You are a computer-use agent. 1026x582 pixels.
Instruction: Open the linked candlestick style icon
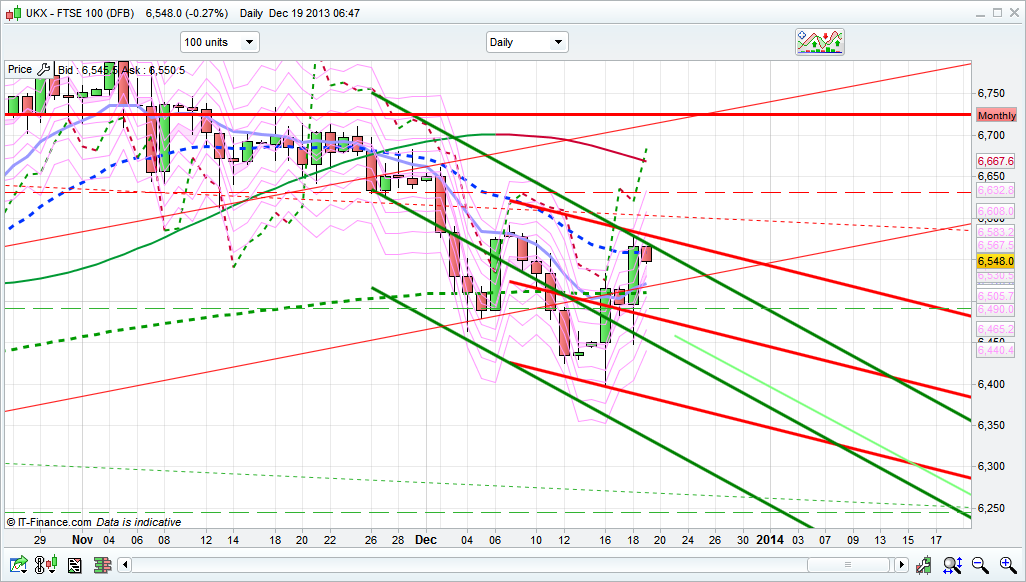[x=46, y=565]
